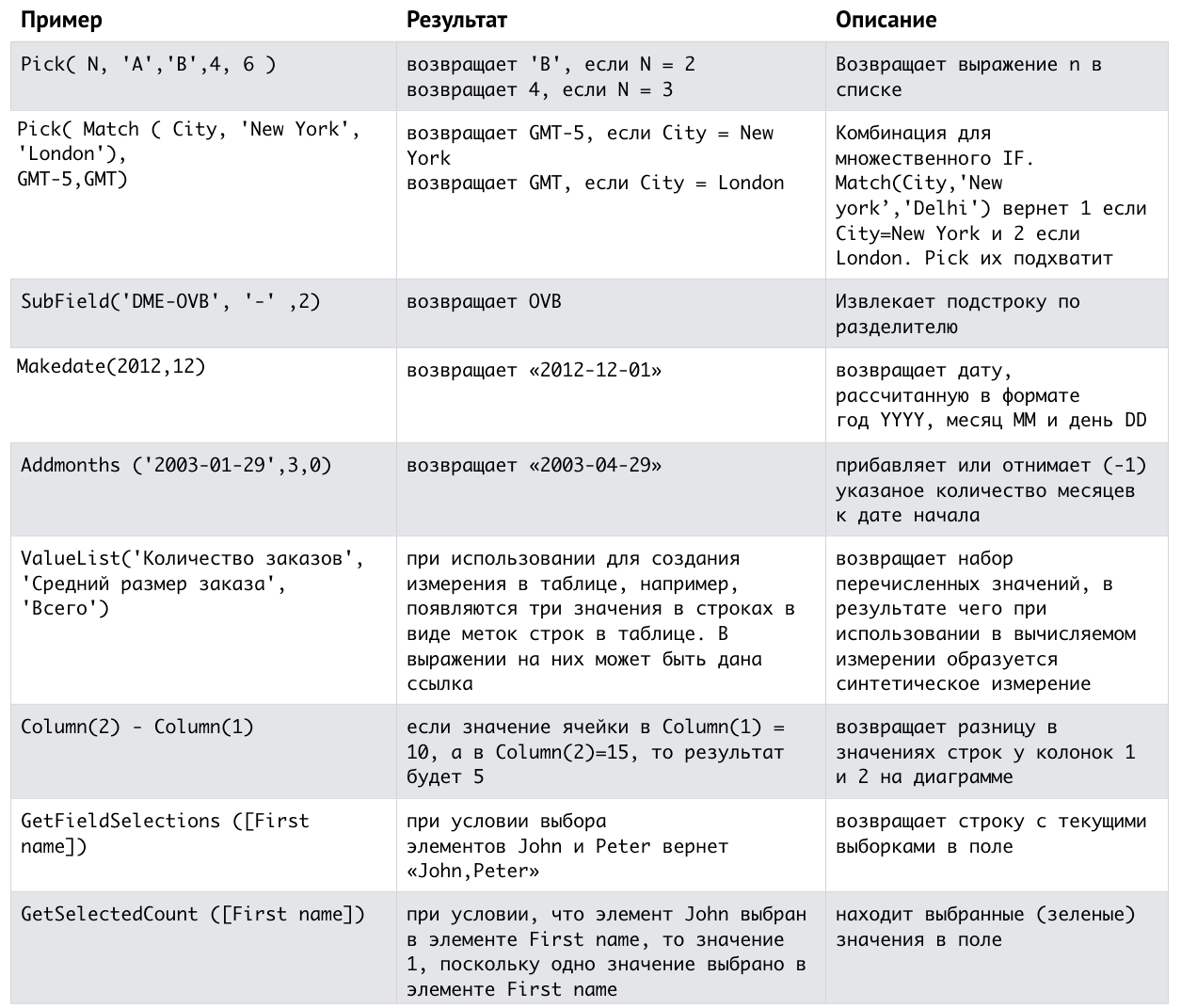Click the Описание column header
The image size is (1181, 1008).
pos(886,20)
